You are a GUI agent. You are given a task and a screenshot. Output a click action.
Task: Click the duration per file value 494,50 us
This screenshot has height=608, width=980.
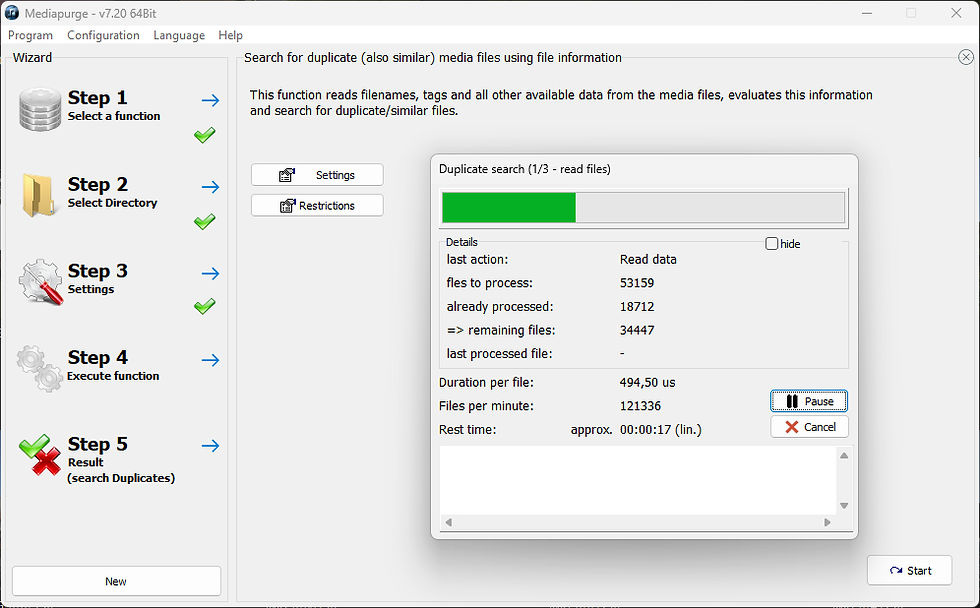point(648,382)
